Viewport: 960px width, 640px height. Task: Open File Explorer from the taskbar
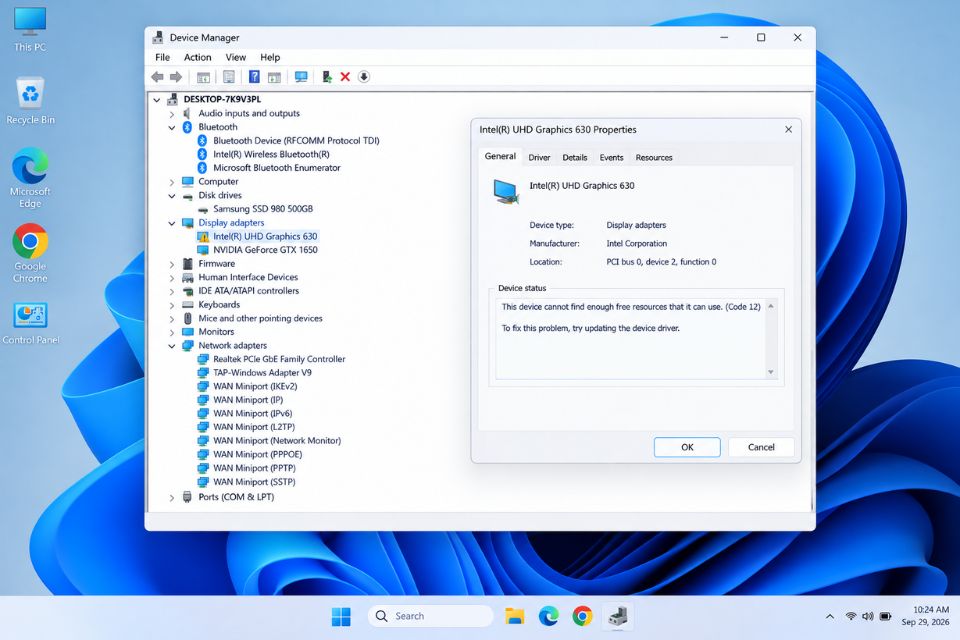click(514, 616)
